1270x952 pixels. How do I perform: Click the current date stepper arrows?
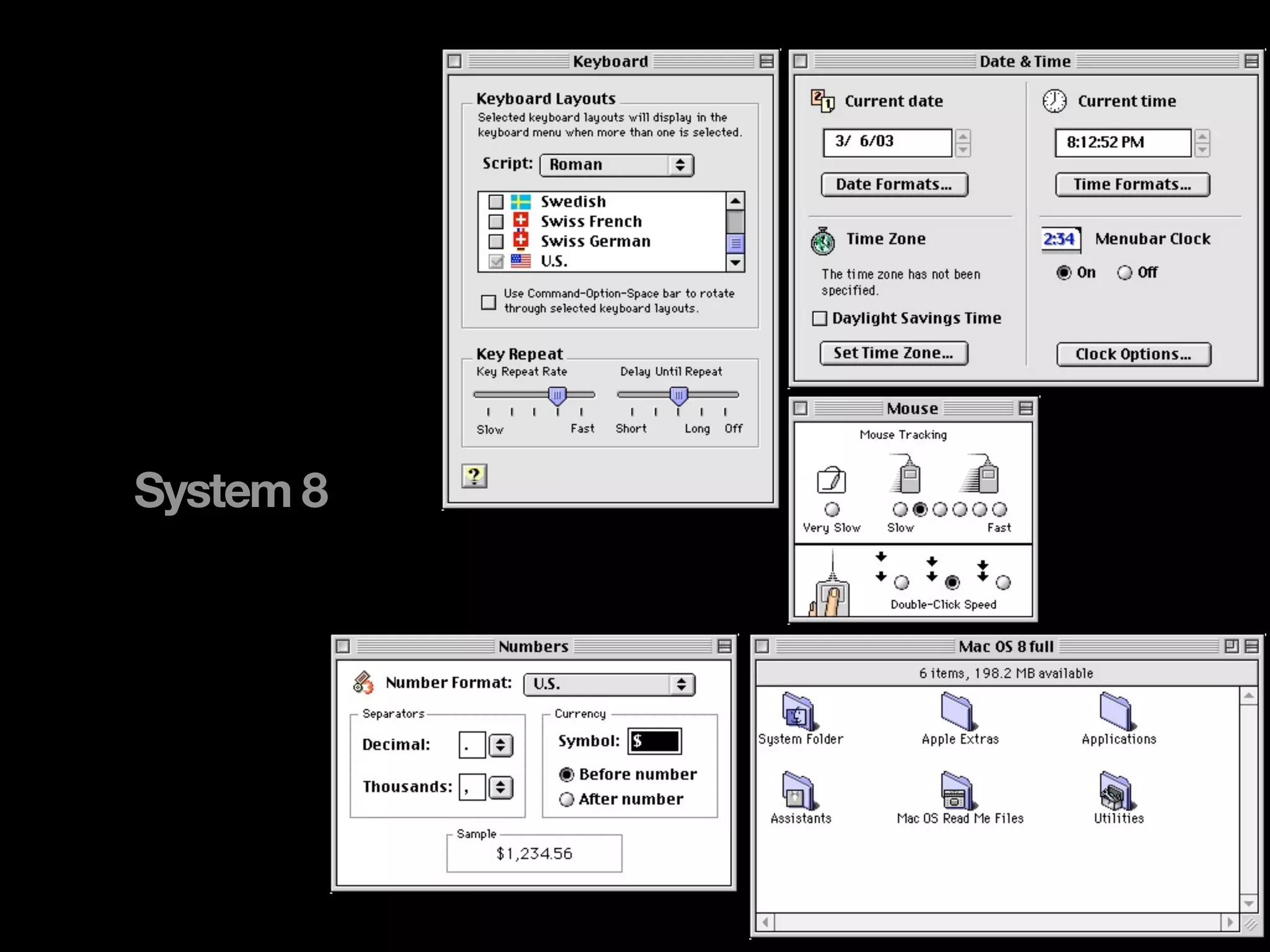pos(963,143)
